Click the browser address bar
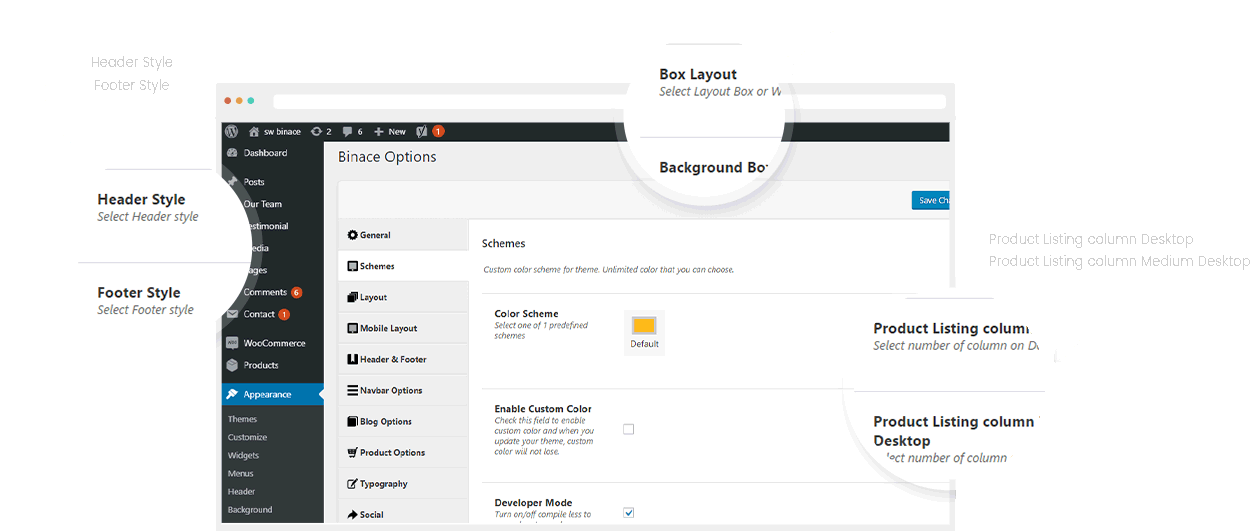 609,101
